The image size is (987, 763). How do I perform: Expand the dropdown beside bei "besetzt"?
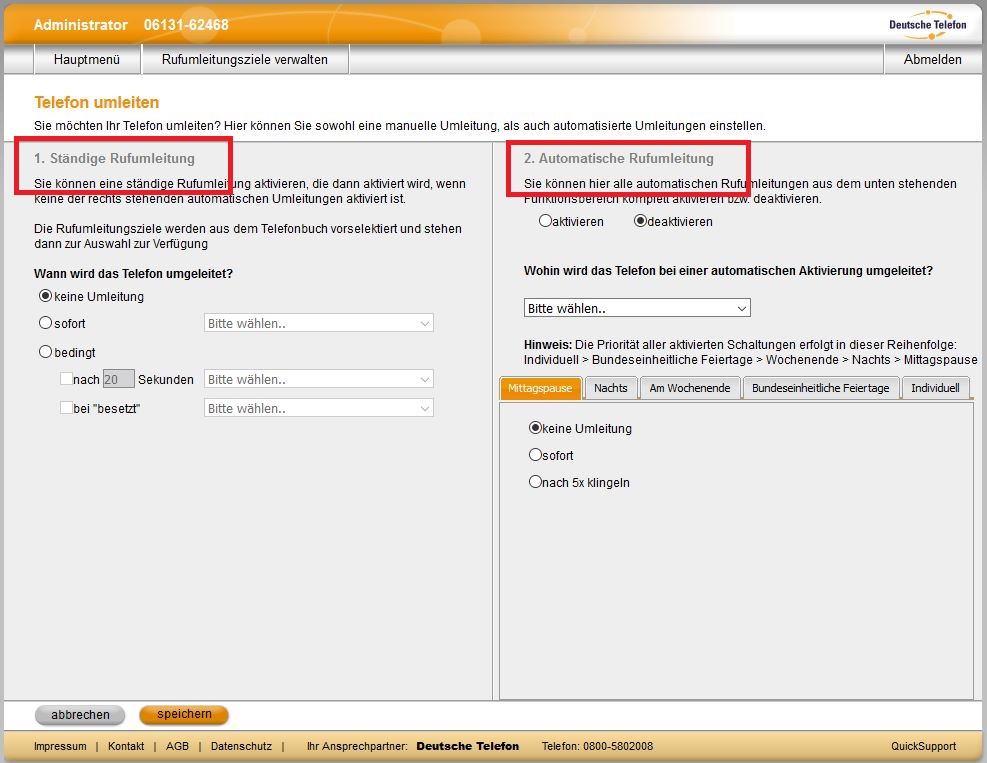(318, 408)
